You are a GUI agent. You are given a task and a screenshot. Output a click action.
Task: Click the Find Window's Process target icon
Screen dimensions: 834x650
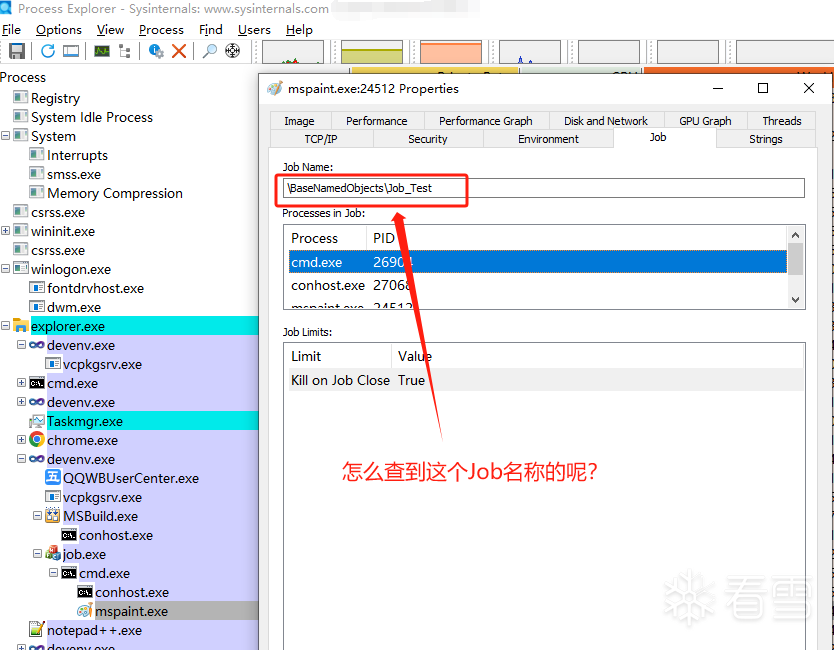232,51
